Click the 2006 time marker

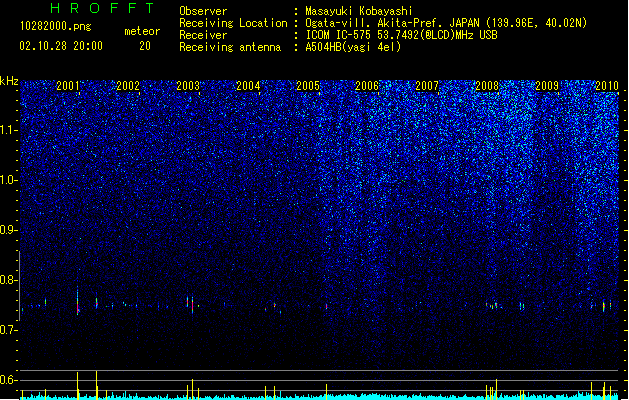pos(367,85)
